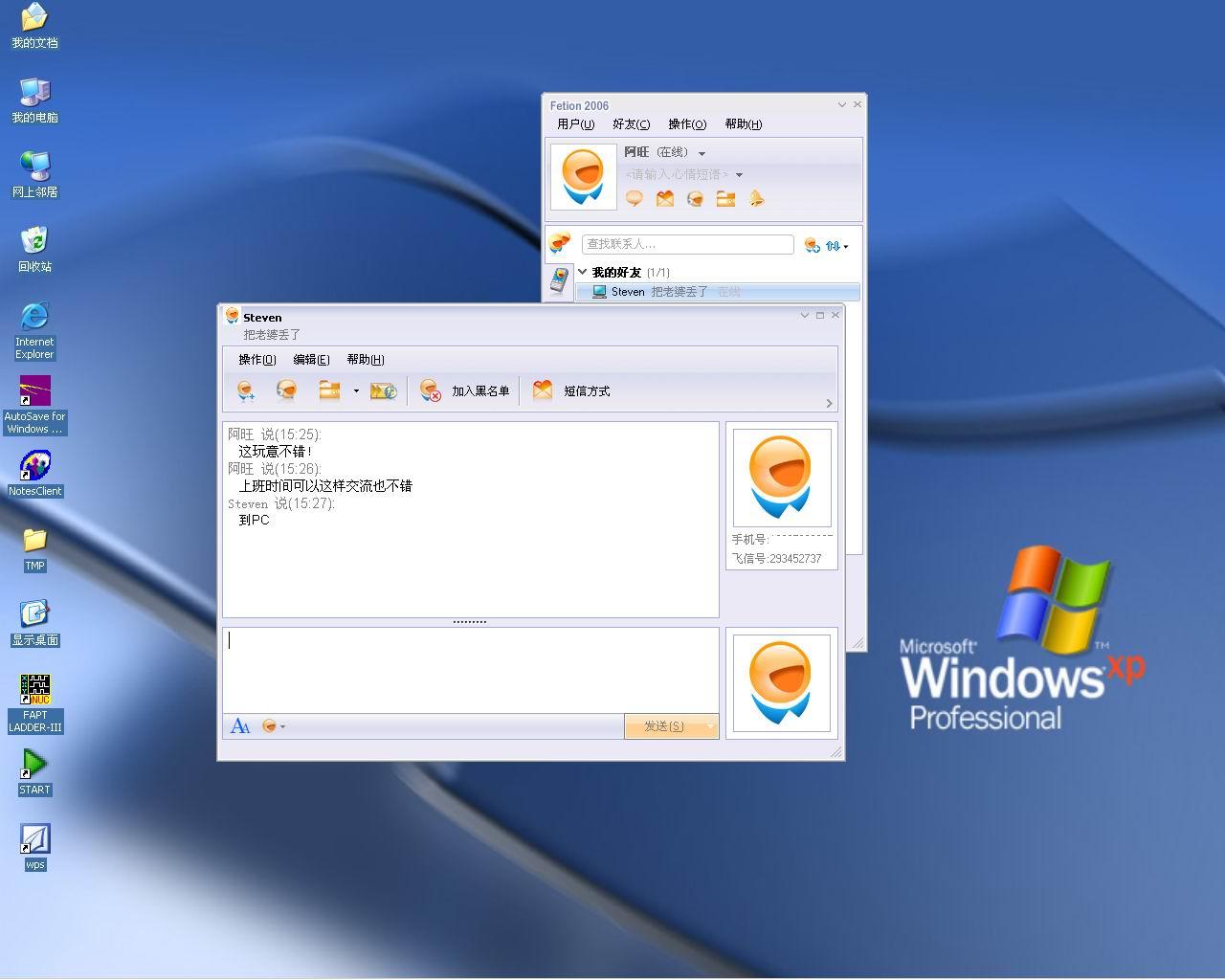Click inside the message input box
The height and width of the screenshot is (980, 1225).
(471, 670)
